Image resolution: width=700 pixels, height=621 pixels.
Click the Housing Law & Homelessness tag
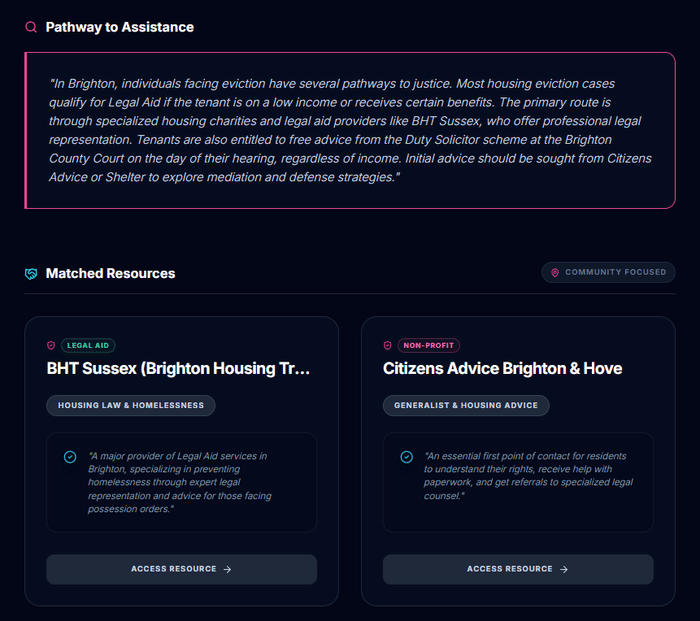[x=131, y=405]
